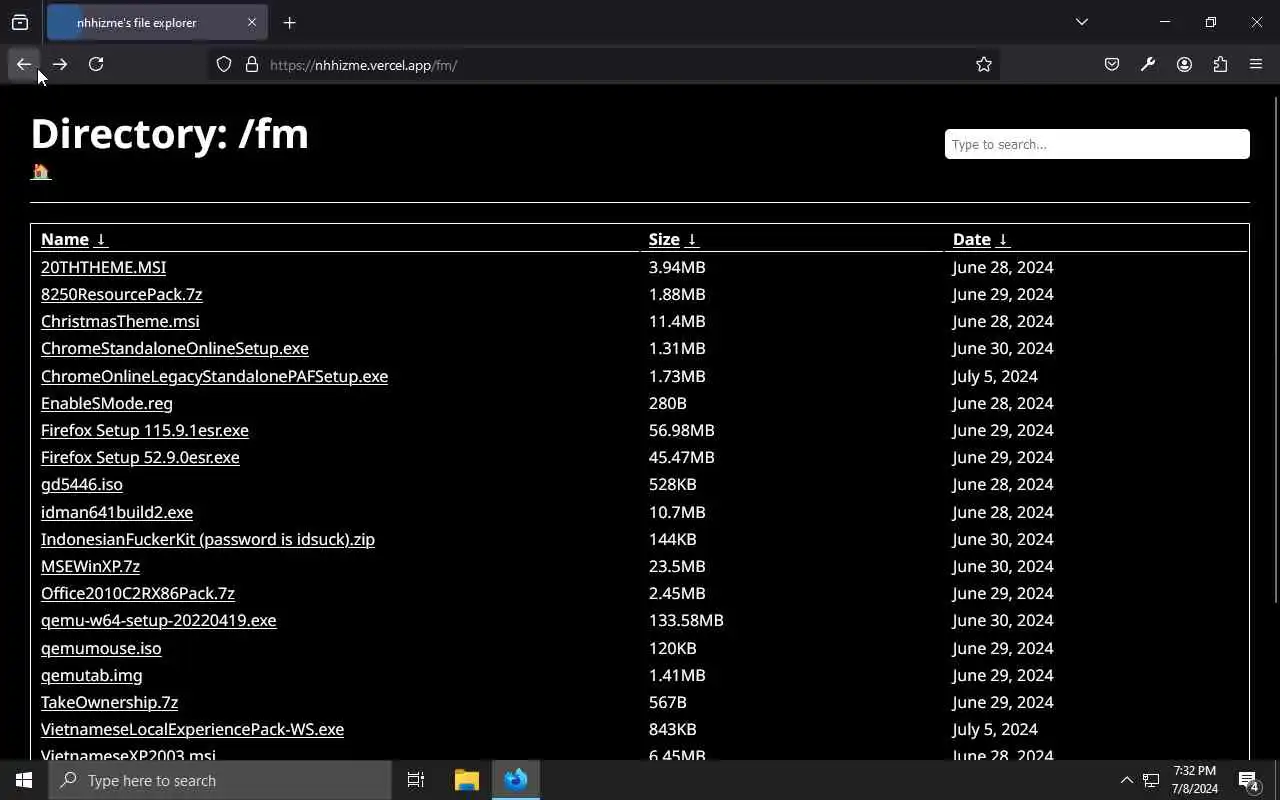The image size is (1280, 800).
Task: Sort the list by Size column
Action: [x=673, y=239]
